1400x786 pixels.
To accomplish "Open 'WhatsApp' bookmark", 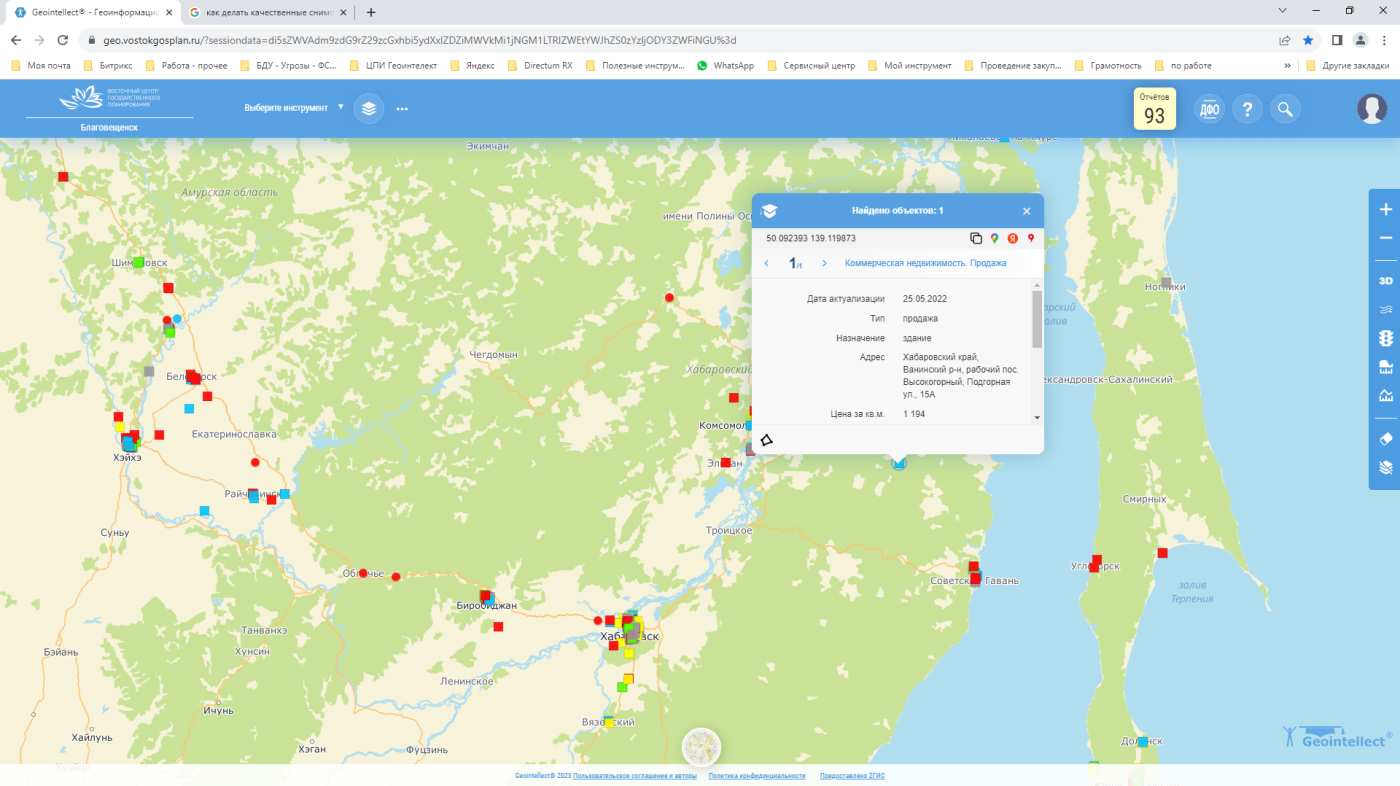I will 725,65.
